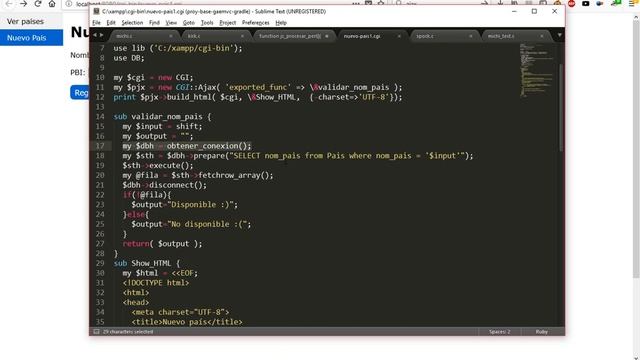Click the browser back arrow
This screenshot has height=360, width=640.
(x=9, y=4)
